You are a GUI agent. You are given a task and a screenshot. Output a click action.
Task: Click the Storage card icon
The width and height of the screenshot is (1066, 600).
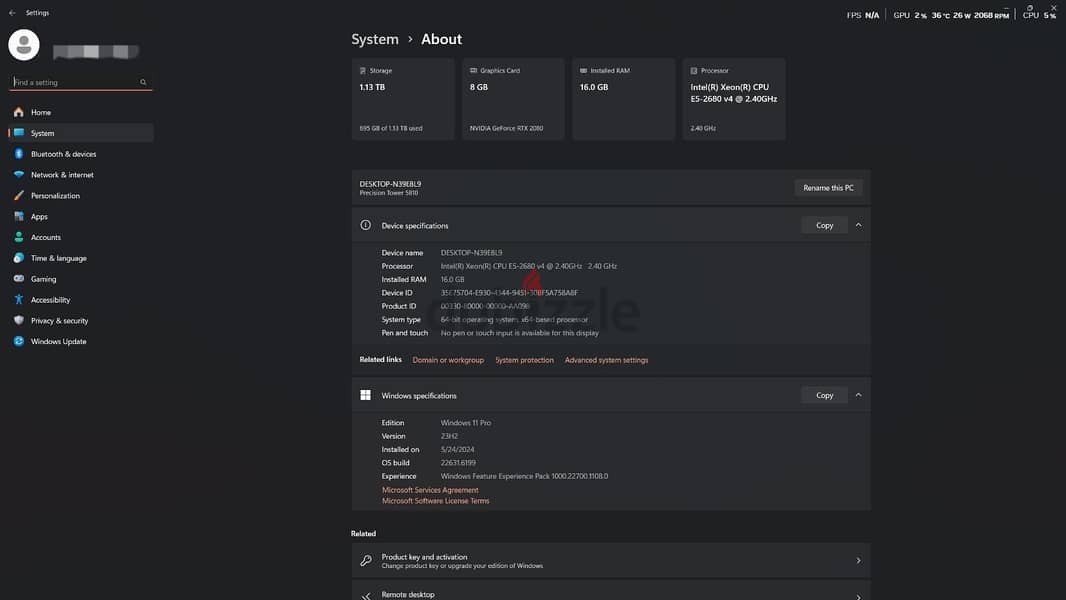point(363,71)
